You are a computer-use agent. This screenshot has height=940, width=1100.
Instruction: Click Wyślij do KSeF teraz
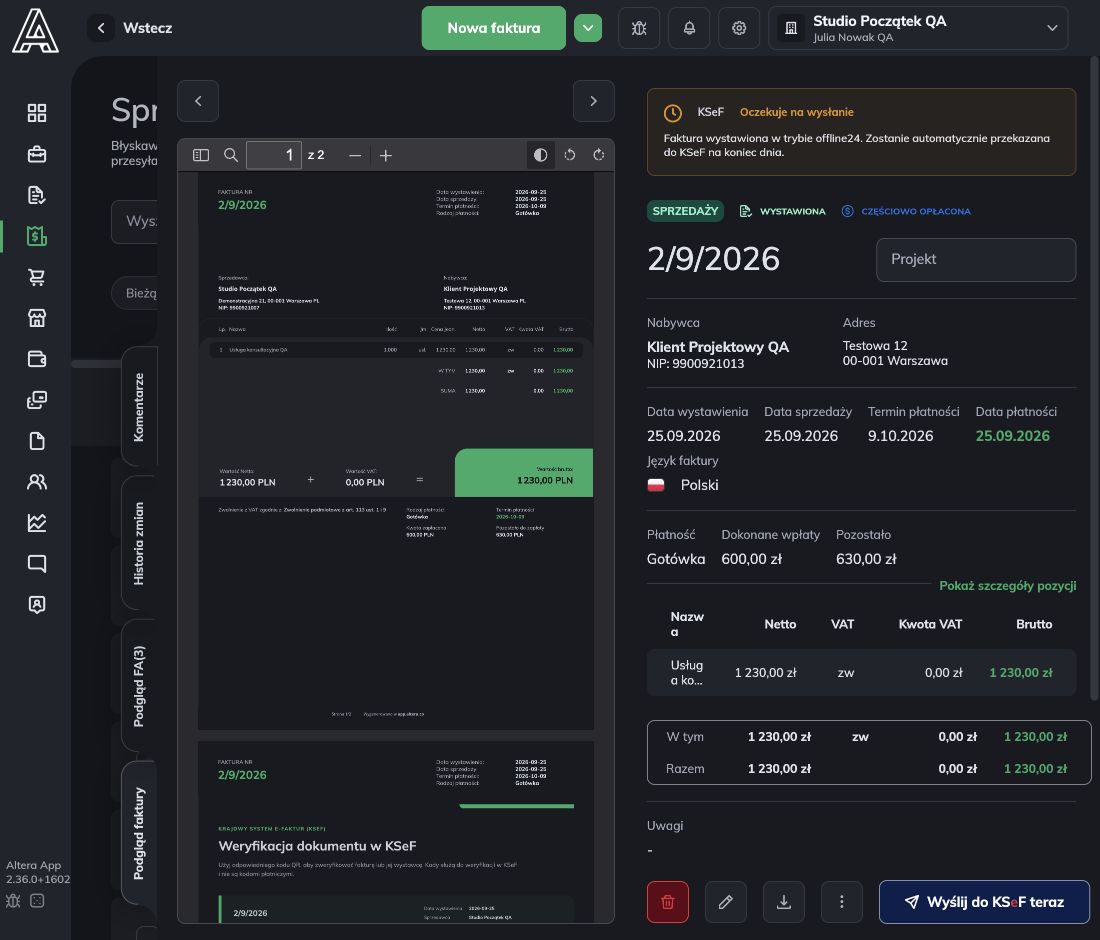click(x=984, y=902)
